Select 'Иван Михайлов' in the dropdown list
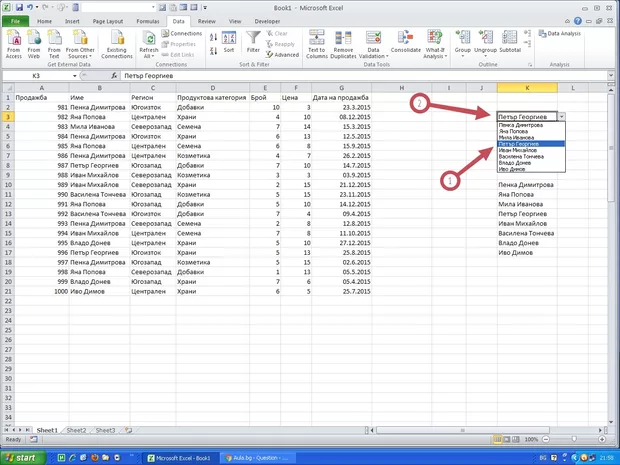 pyautogui.click(x=520, y=150)
